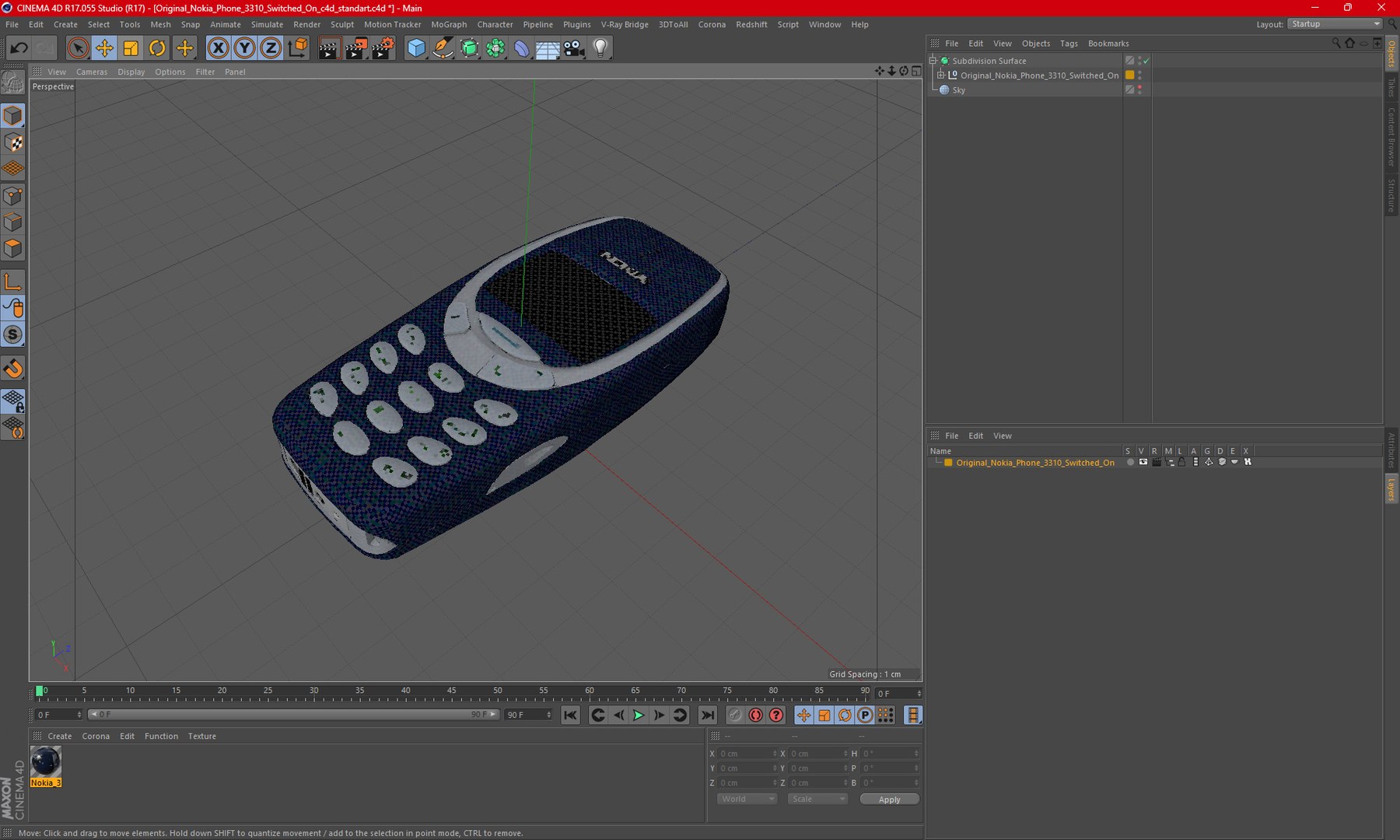Viewport: 1400px width, 840px height.
Task: Open the File menu
Action: (12, 24)
